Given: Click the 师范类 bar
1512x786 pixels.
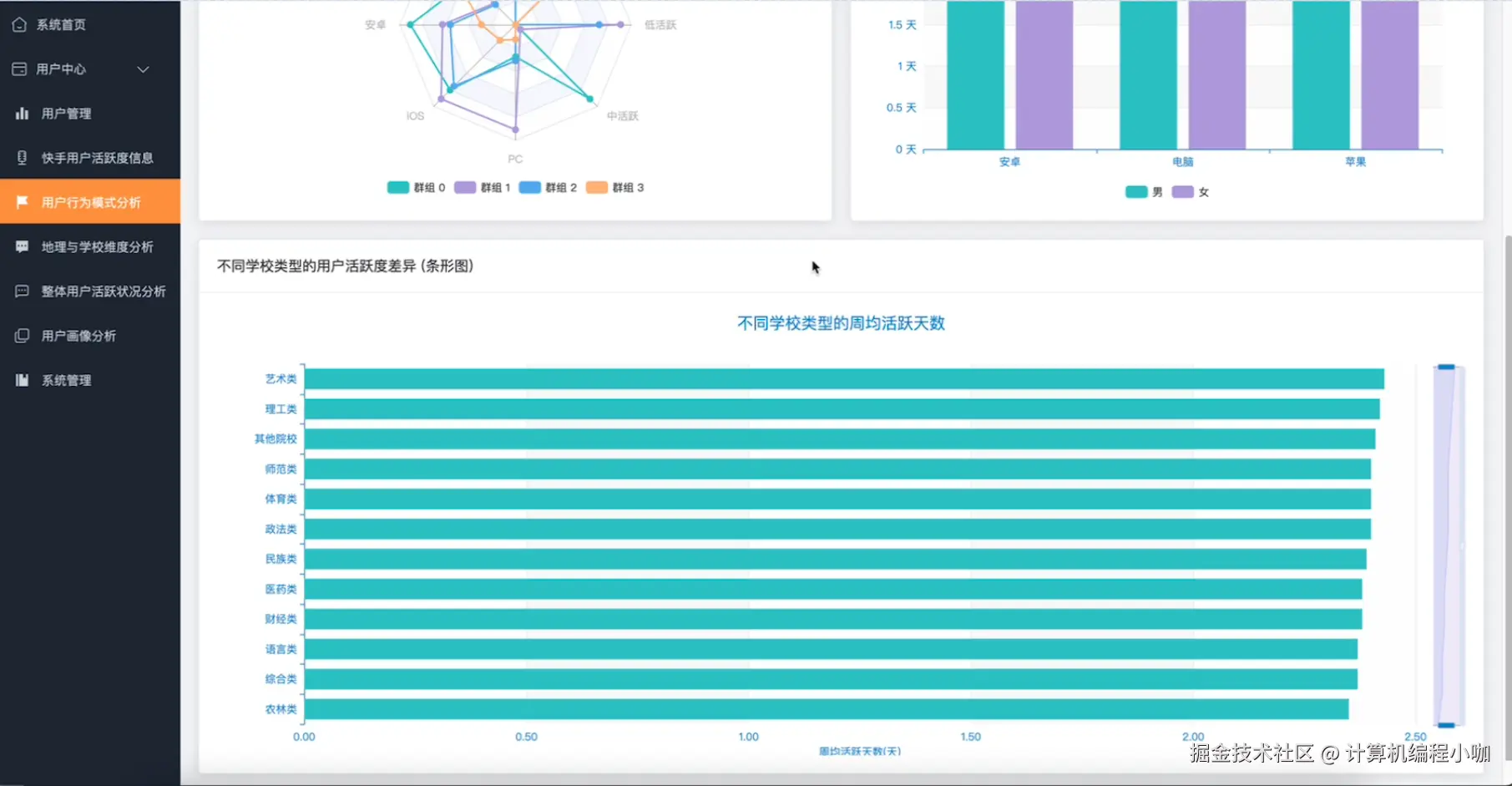Looking at the screenshot, I should pos(837,469).
